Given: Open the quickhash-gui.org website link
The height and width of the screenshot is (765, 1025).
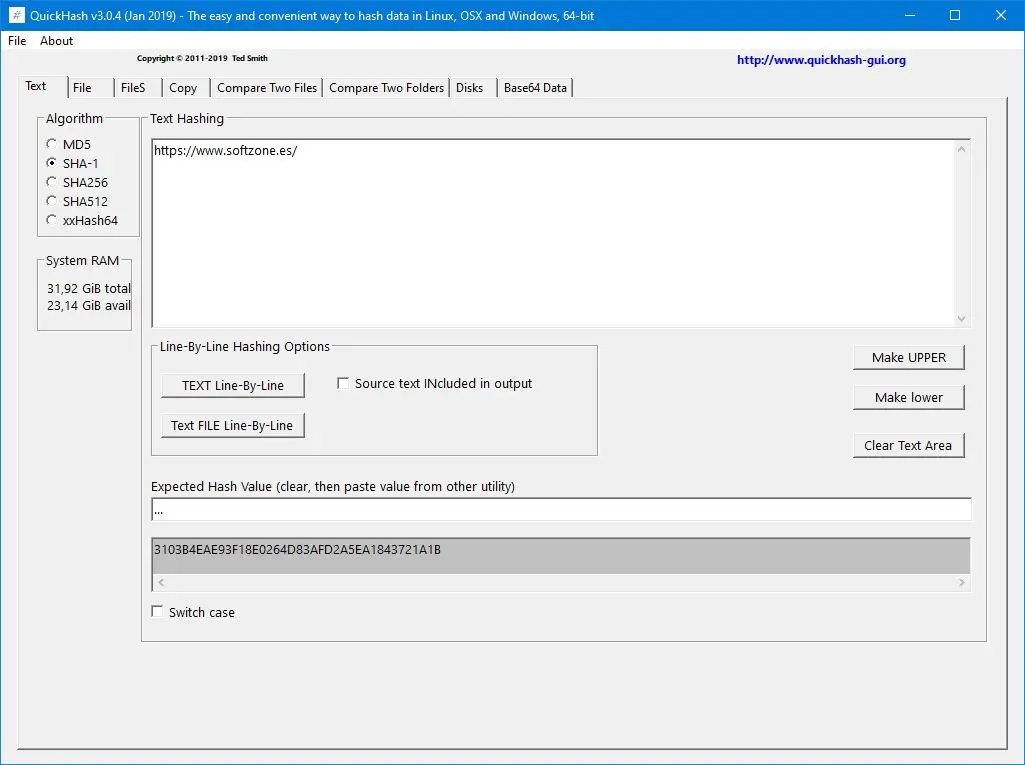Looking at the screenshot, I should point(821,60).
